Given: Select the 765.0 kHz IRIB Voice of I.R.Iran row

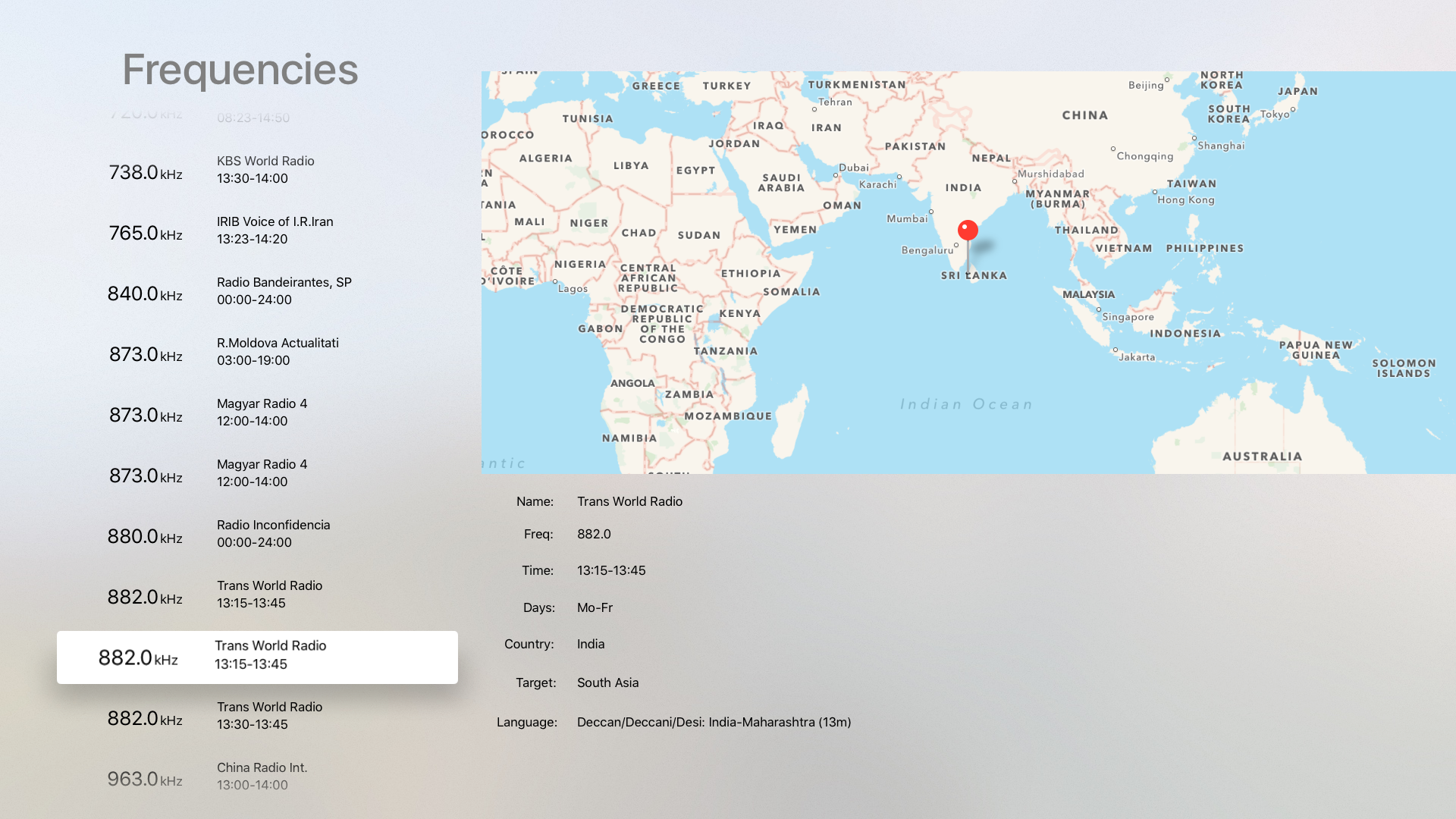Looking at the screenshot, I should click(x=257, y=231).
